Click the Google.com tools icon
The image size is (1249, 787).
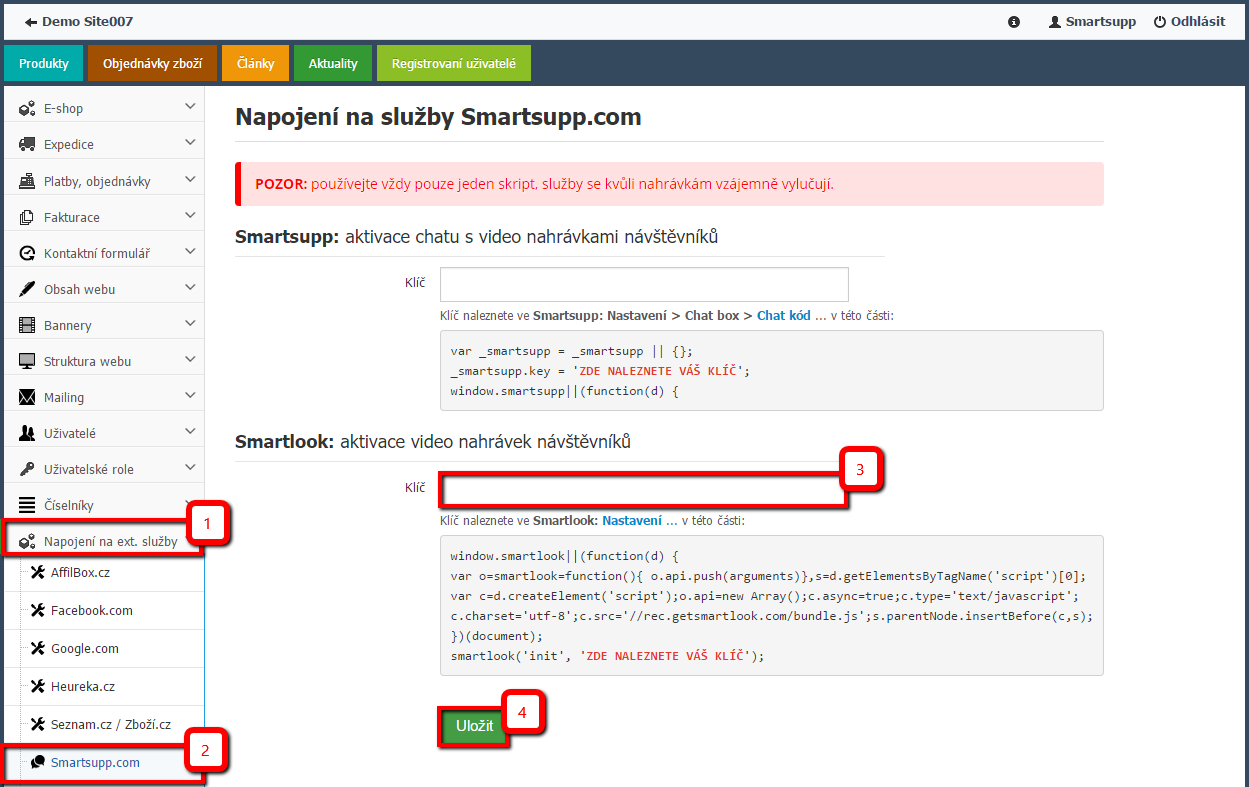(38, 648)
